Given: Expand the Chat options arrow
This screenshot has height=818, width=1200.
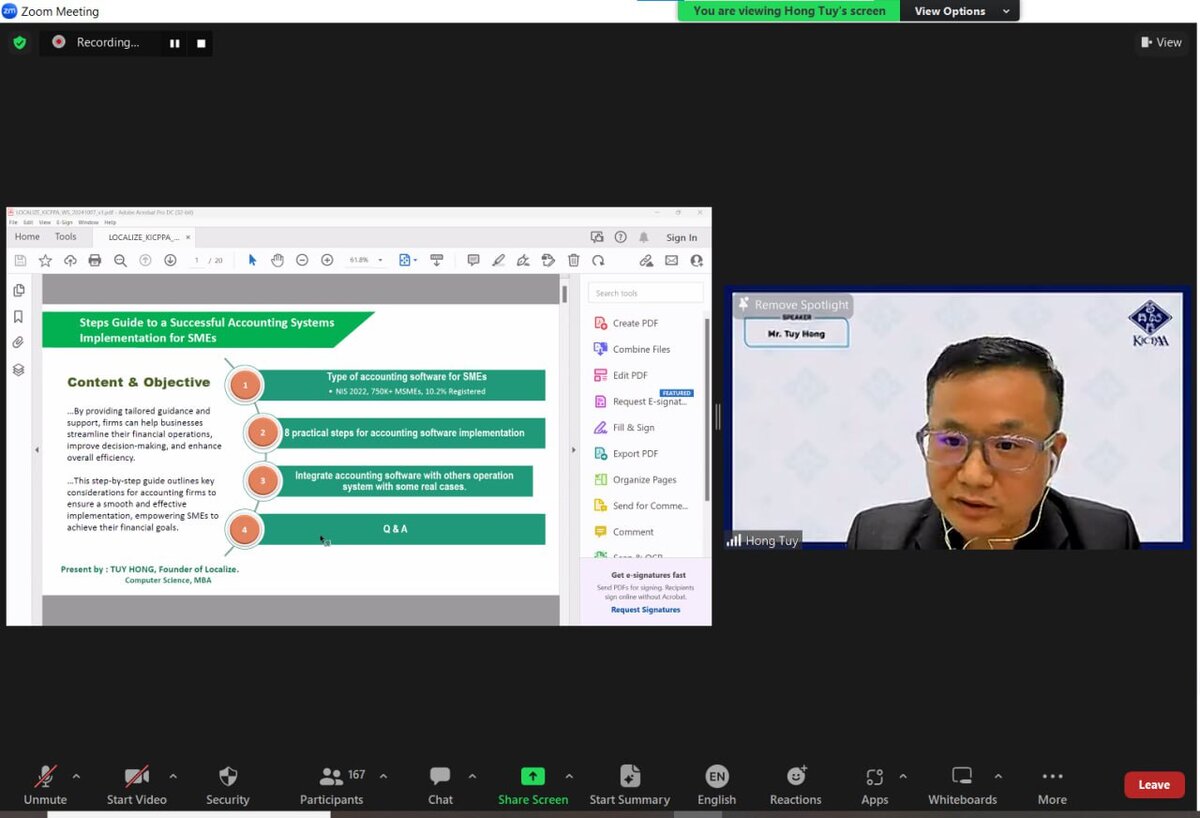Looking at the screenshot, I should [x=472, y=776].
